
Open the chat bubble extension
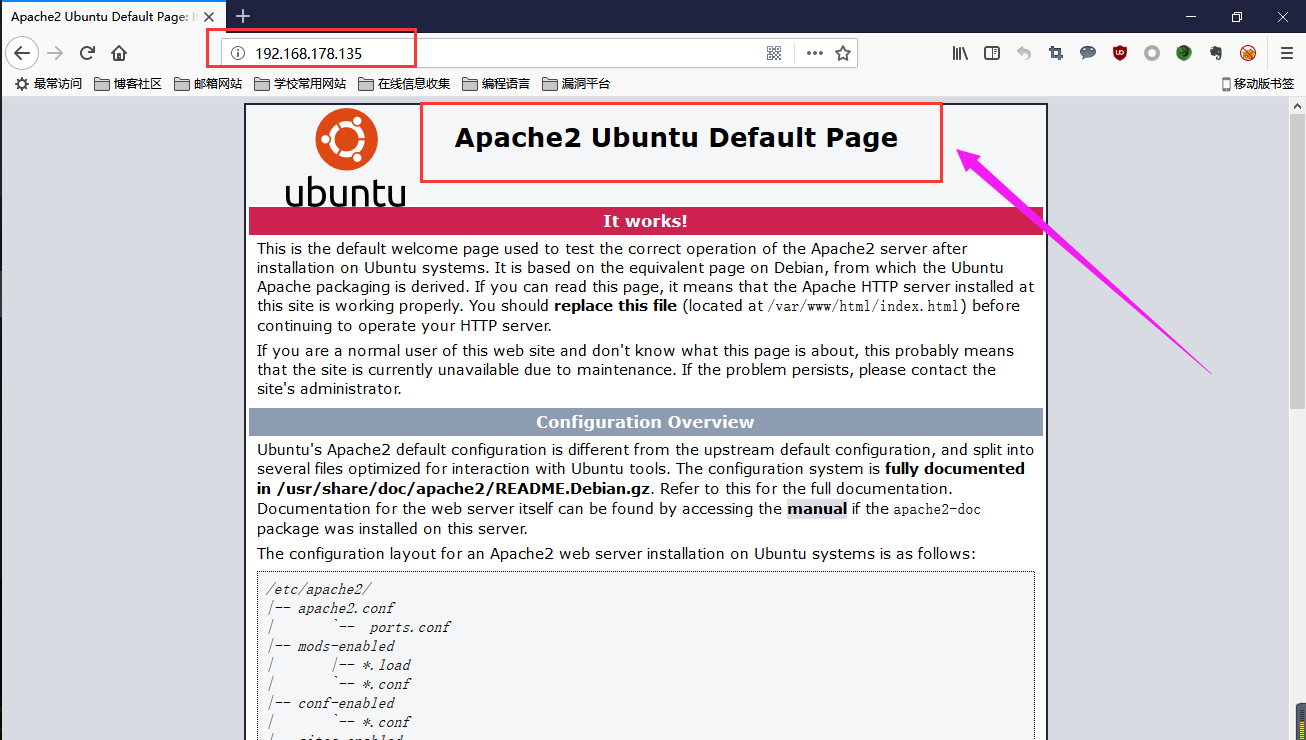pyautogui.click(x=1088, y=53)
